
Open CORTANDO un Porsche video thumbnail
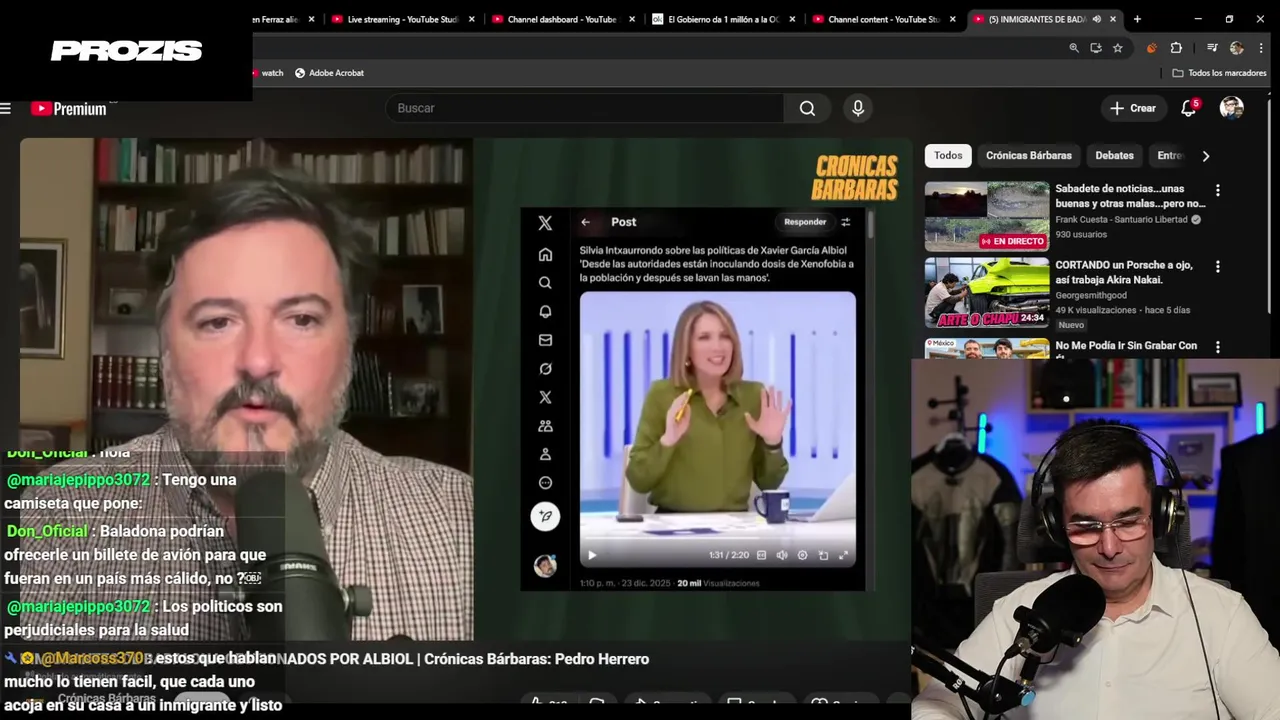[987, 293]
